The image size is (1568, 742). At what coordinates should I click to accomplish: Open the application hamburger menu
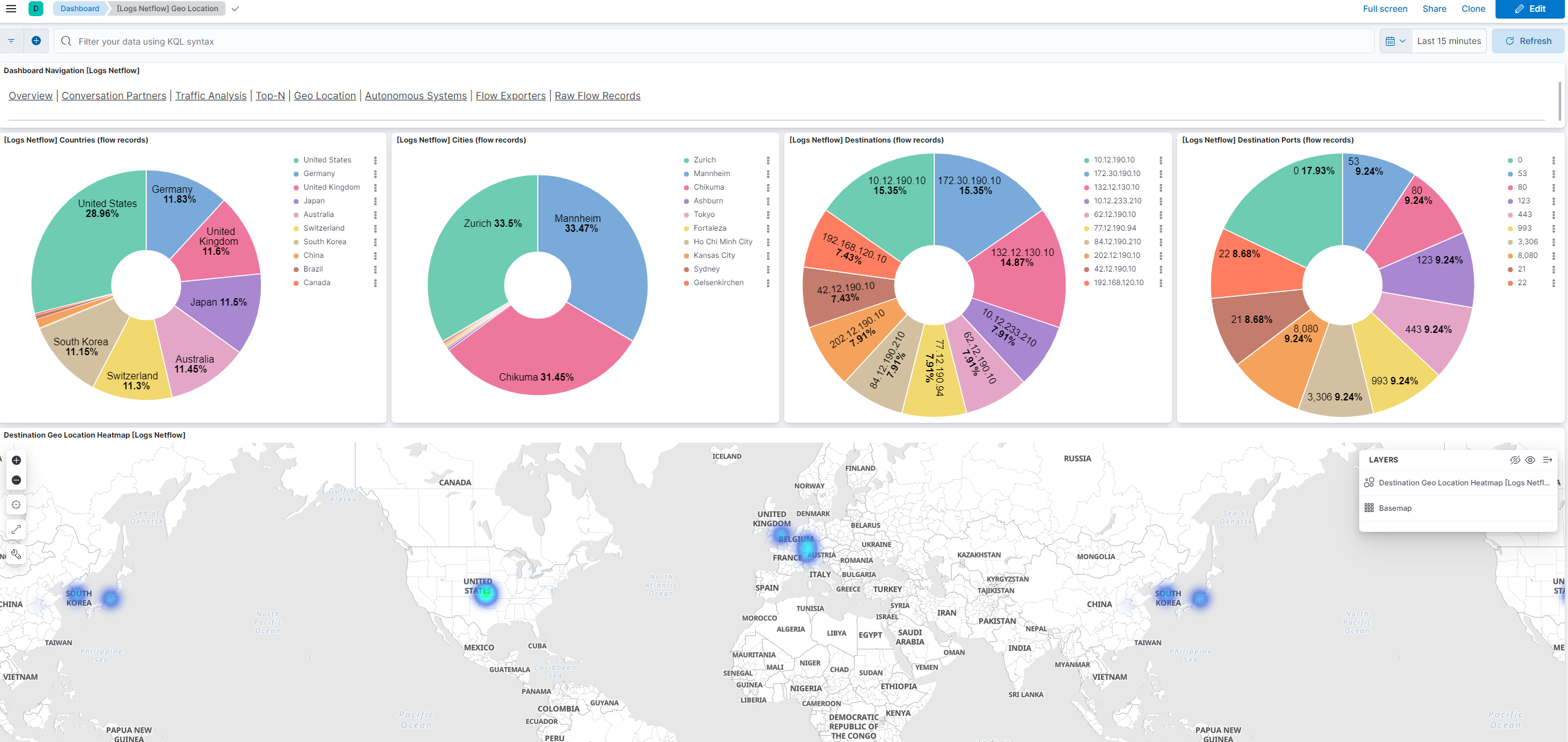point(11,9)
